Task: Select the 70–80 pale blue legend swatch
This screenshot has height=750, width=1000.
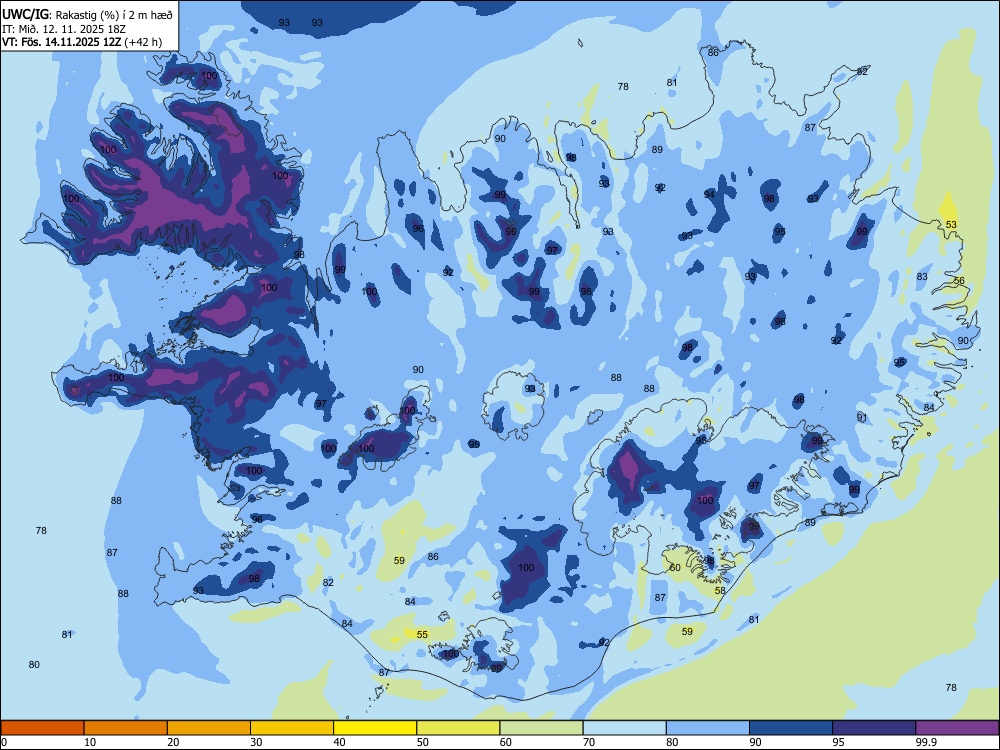Action: coord(624,728)
